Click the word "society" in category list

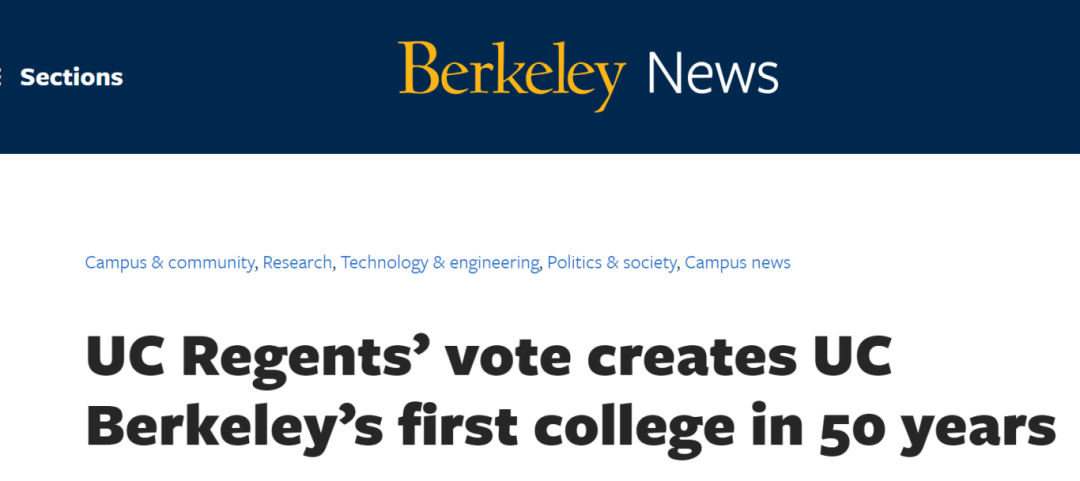coord(652,263)
